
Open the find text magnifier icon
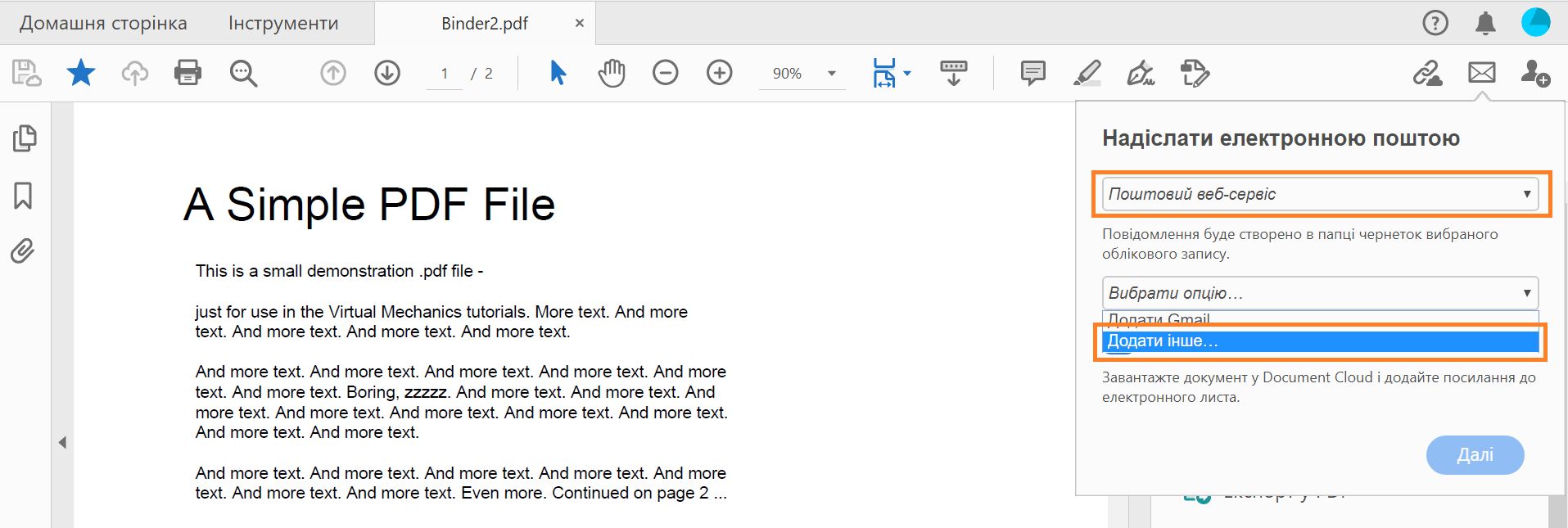click(x=243, y=73)
